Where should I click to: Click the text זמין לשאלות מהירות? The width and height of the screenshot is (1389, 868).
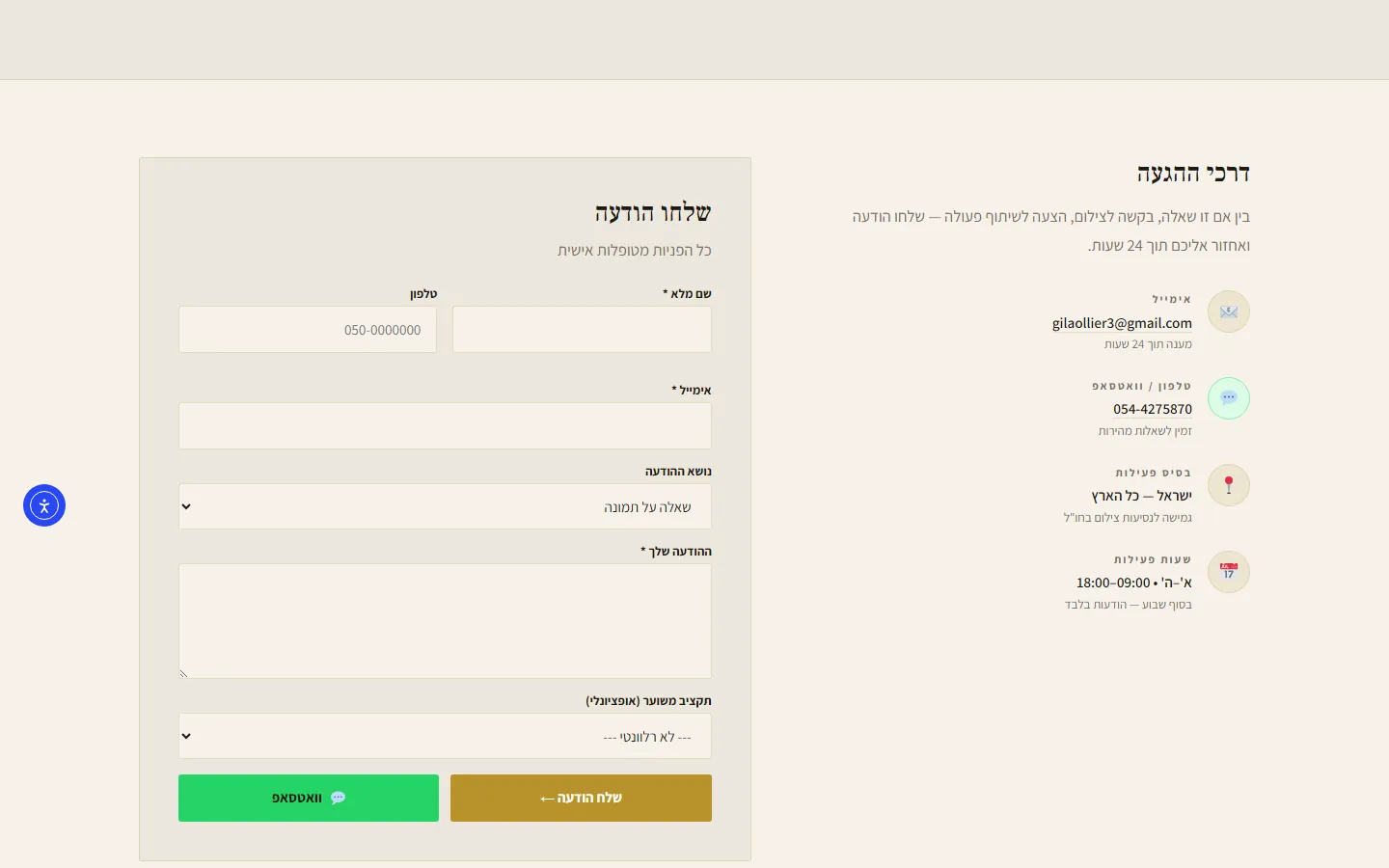(x=1145, y=431)
